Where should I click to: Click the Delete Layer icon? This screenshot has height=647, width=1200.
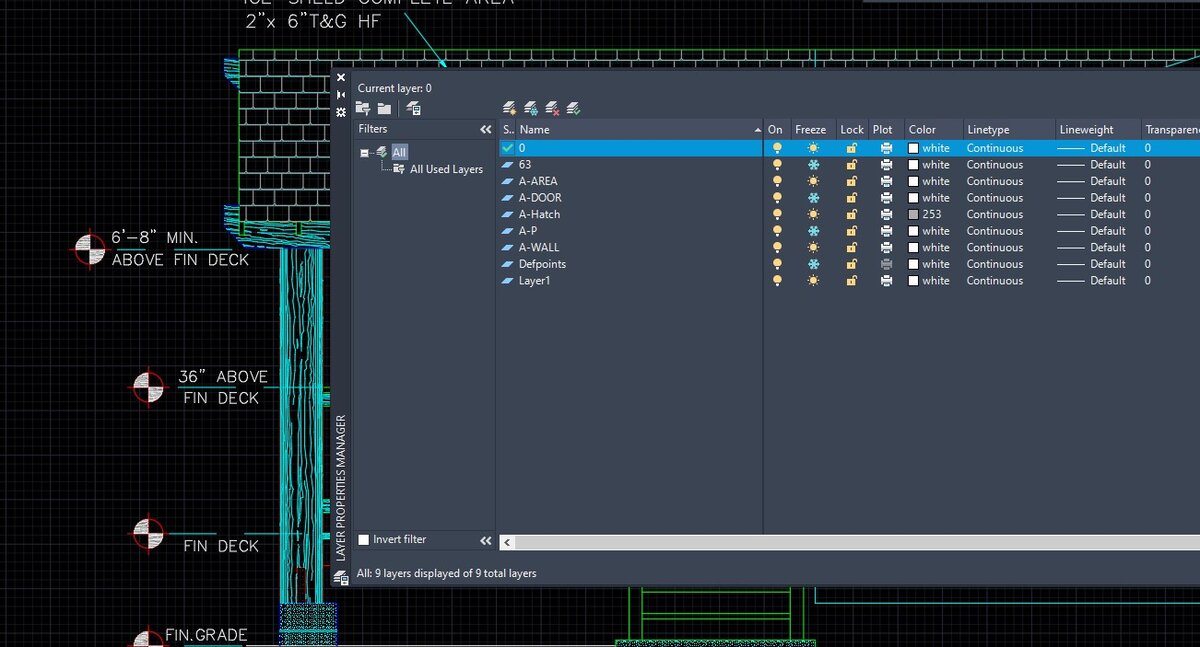pos(552,108)
